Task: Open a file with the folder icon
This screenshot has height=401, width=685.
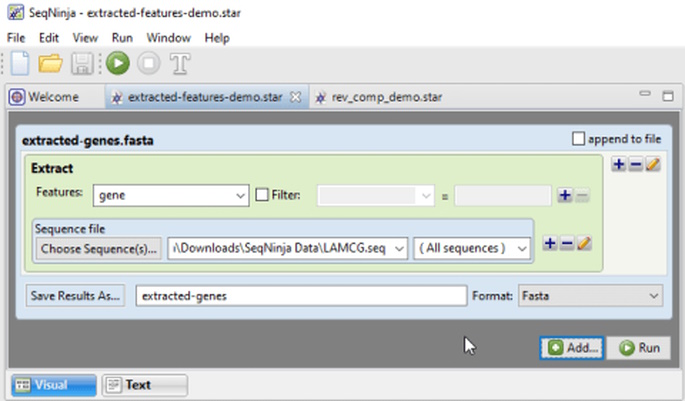Action: coord(50,63)
